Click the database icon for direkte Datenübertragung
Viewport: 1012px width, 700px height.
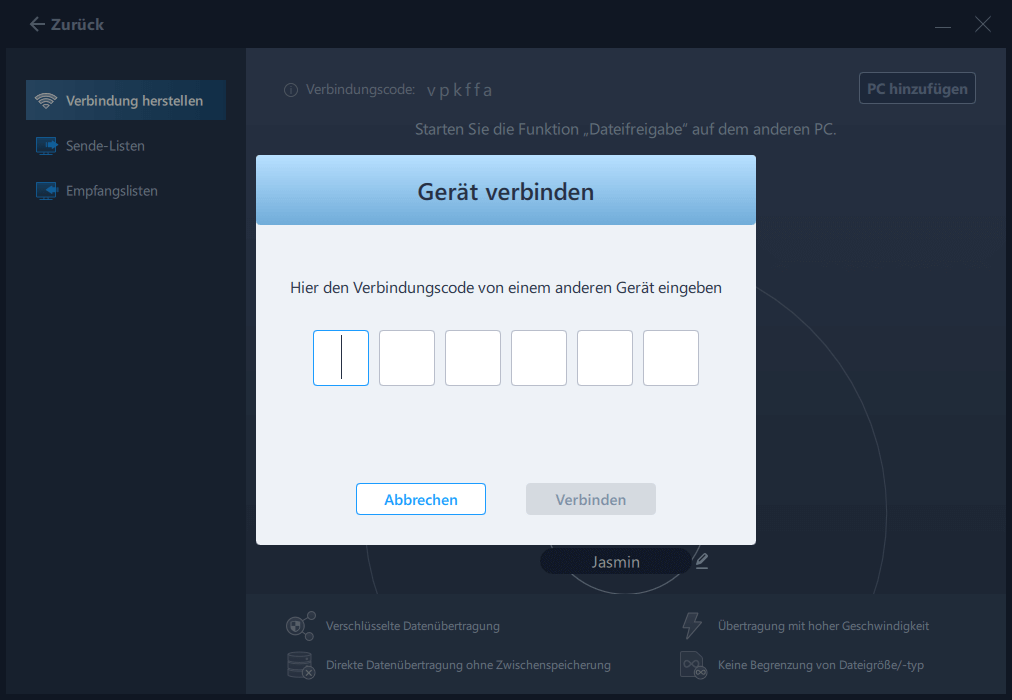point(299,664)
